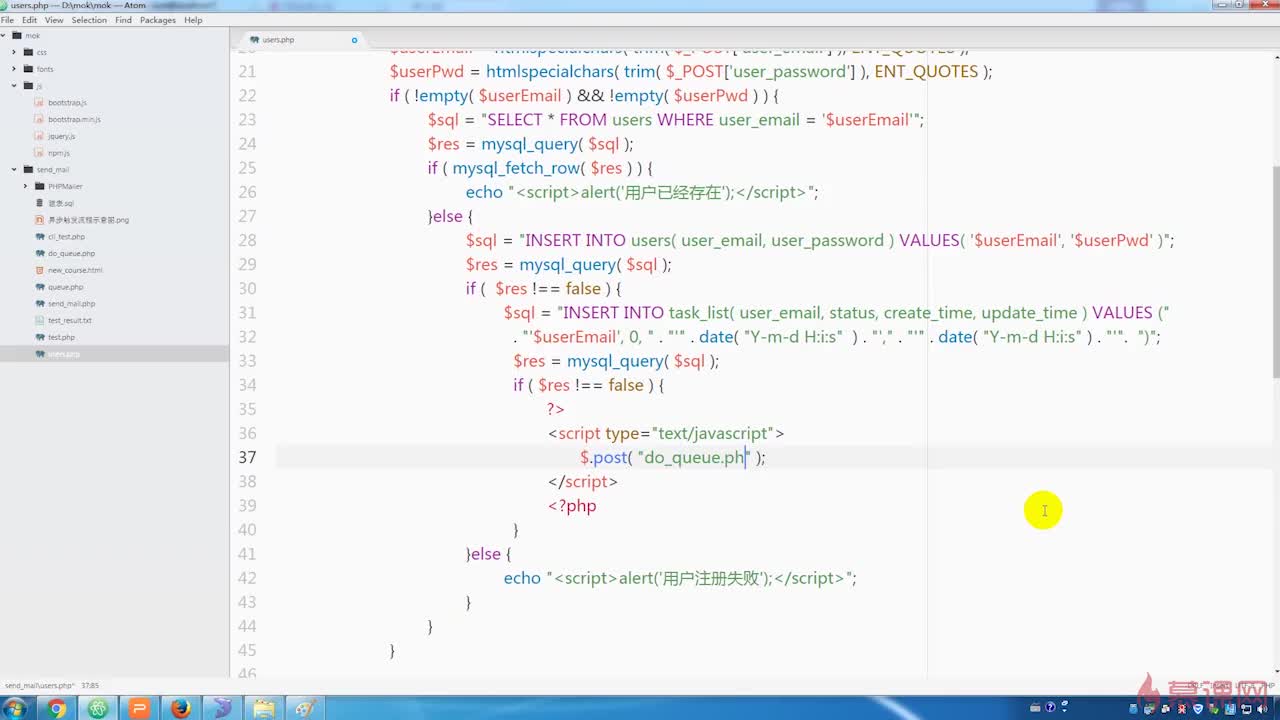Screen dimensions: 1280x720
Task: Open test.php in the tree
Action: click(x=61, y=338)
